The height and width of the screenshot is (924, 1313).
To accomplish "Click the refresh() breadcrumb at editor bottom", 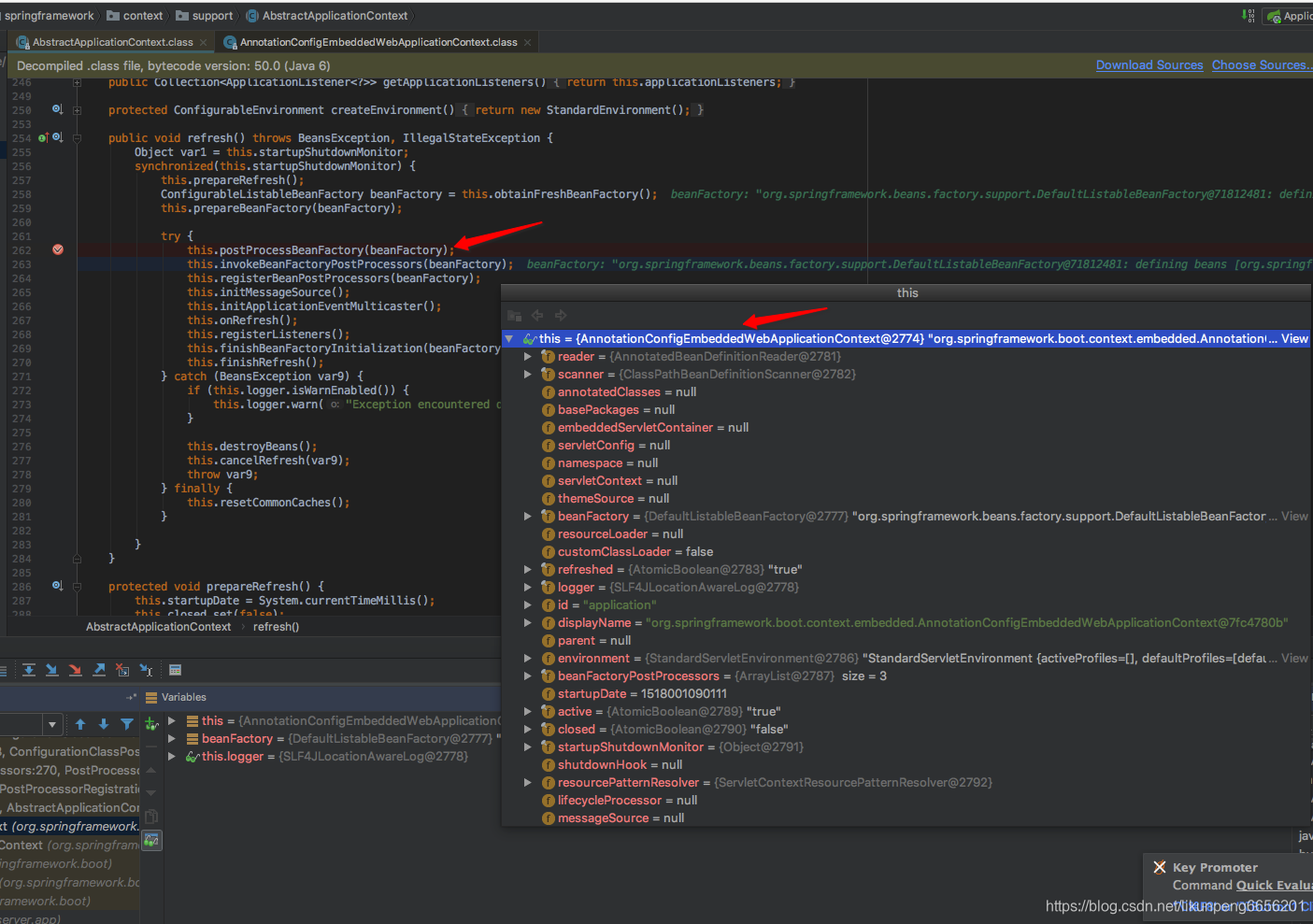I will [276, 627].
